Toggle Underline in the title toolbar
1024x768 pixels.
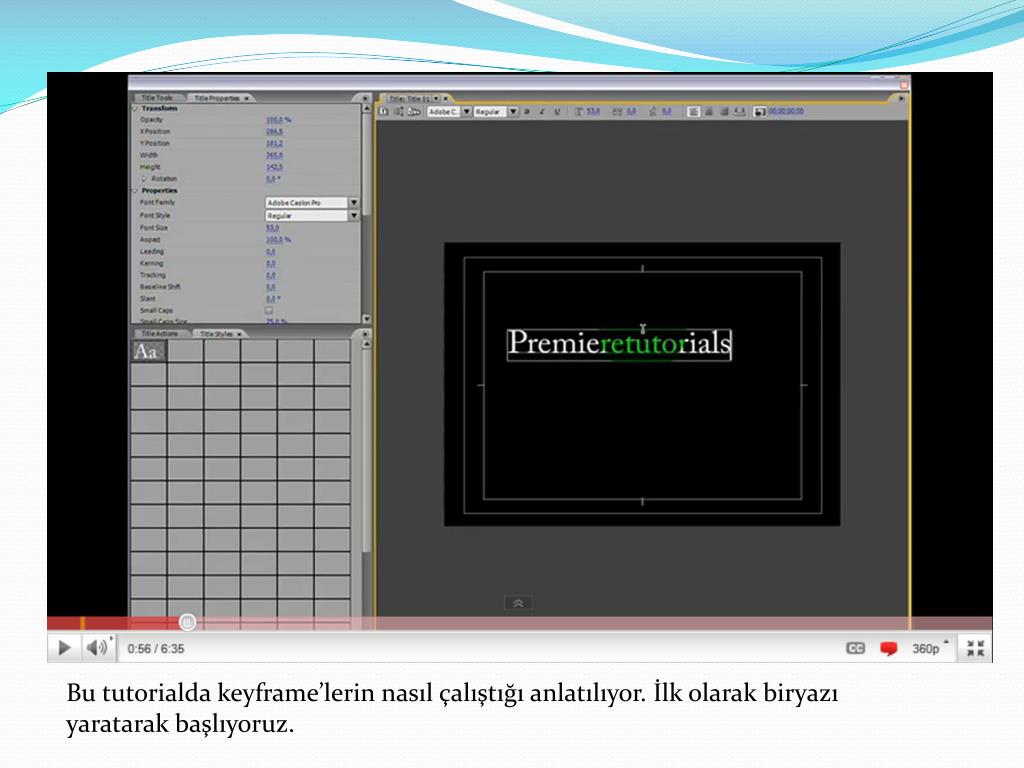557,112
